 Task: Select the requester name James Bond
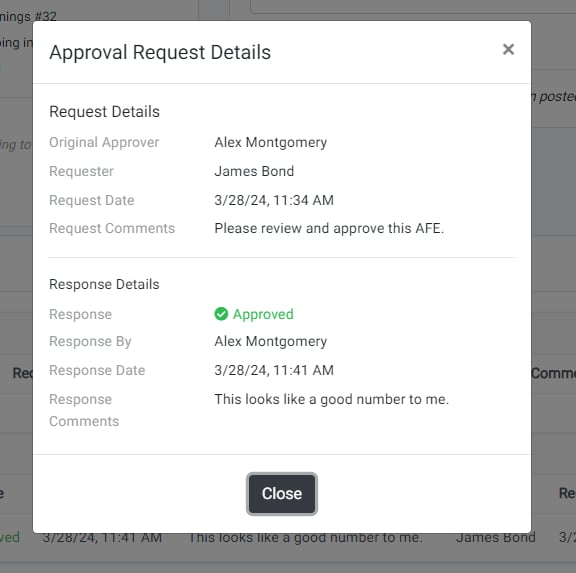coord(254,172)
